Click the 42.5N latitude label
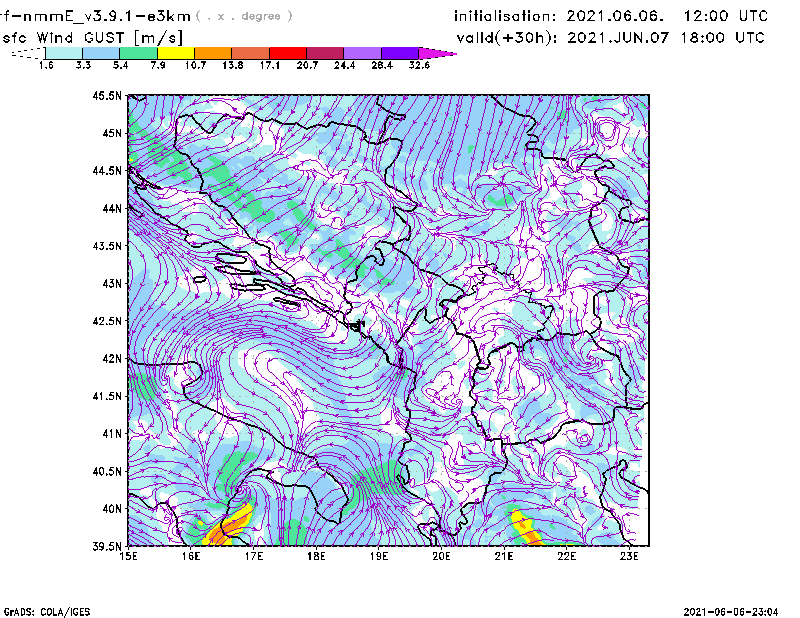Viewport: 800px width, 618px height. (x=107, y=321)
